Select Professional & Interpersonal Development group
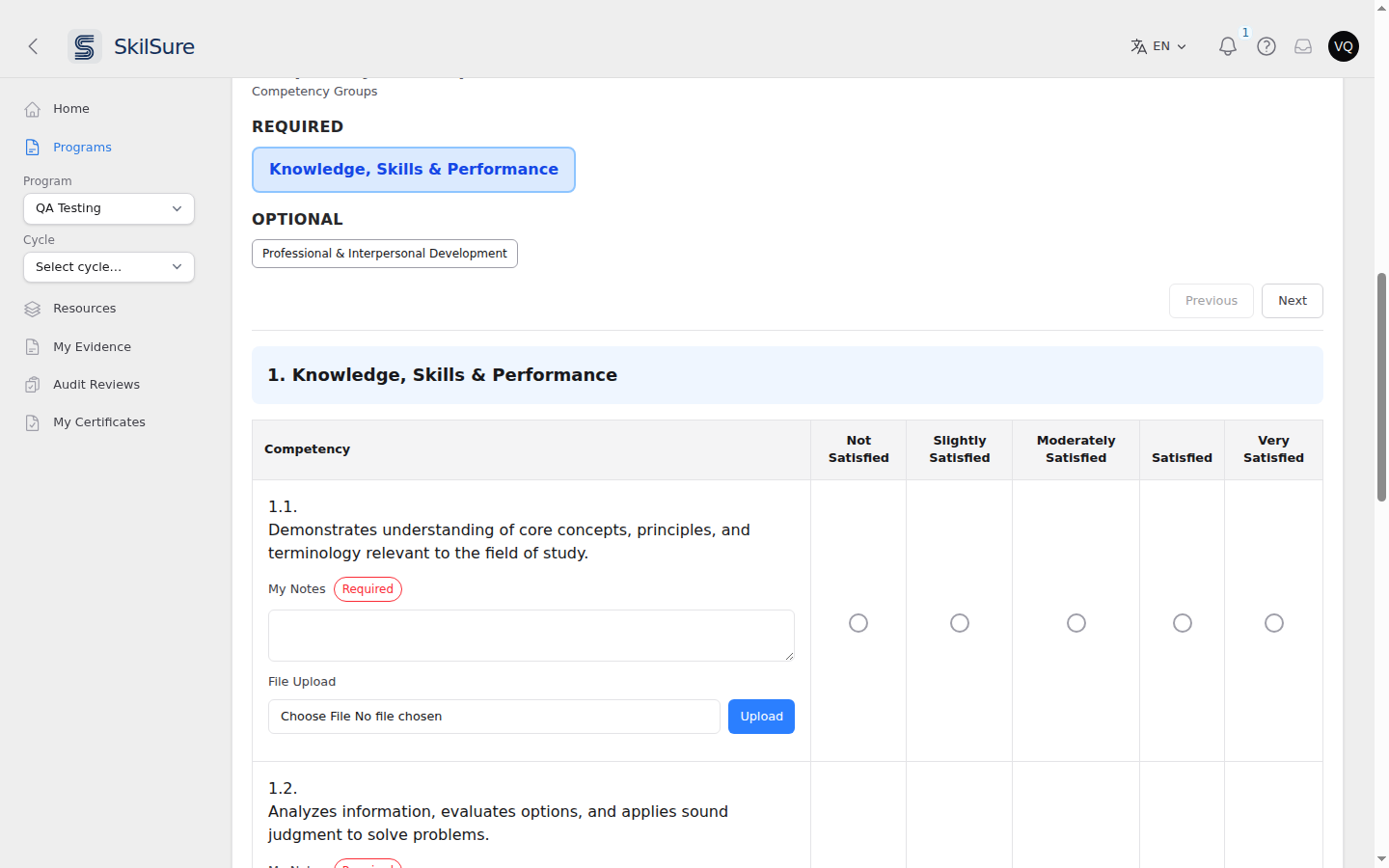The width and height of the screenshot is (1389, 868). point(385,254)
